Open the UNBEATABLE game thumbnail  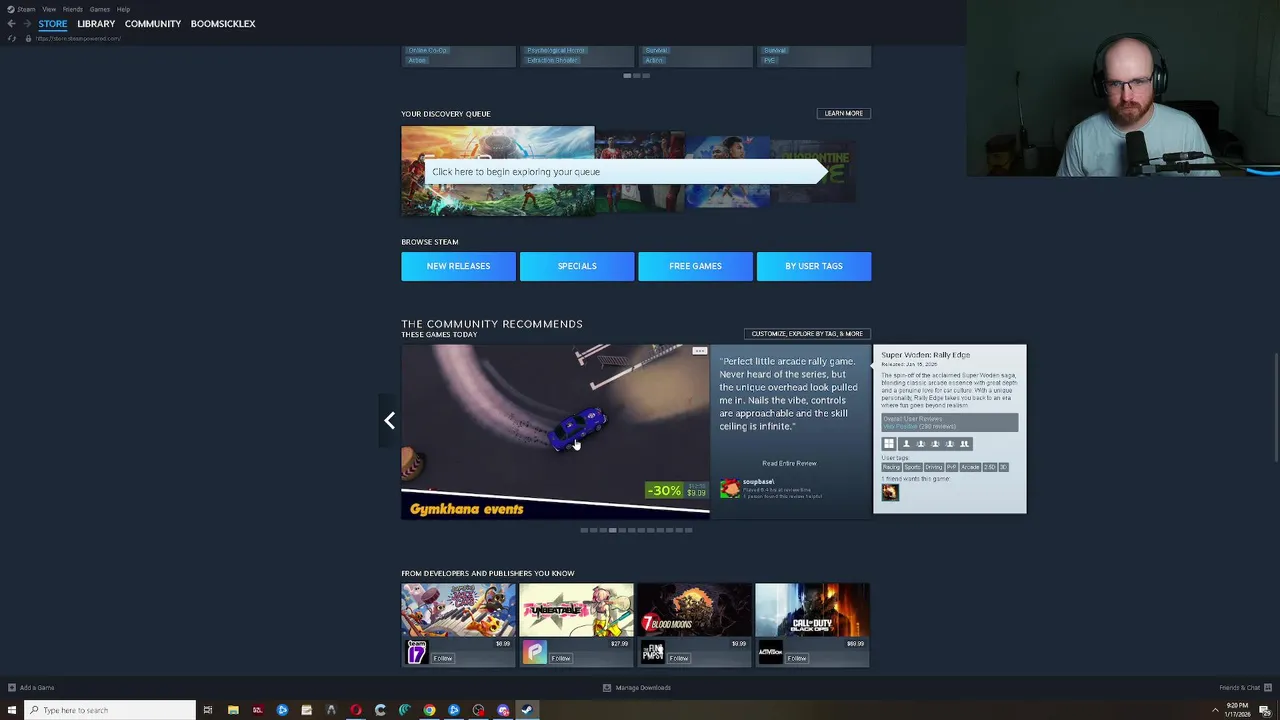(577, 610)
